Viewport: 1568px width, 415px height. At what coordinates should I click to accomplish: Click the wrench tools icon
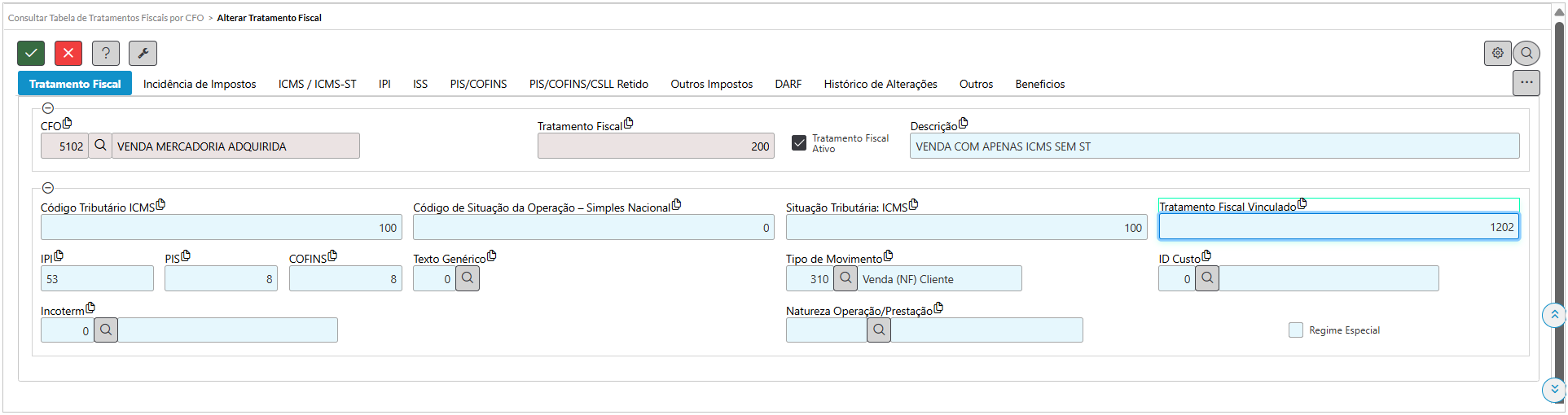(x=143, y=54)
